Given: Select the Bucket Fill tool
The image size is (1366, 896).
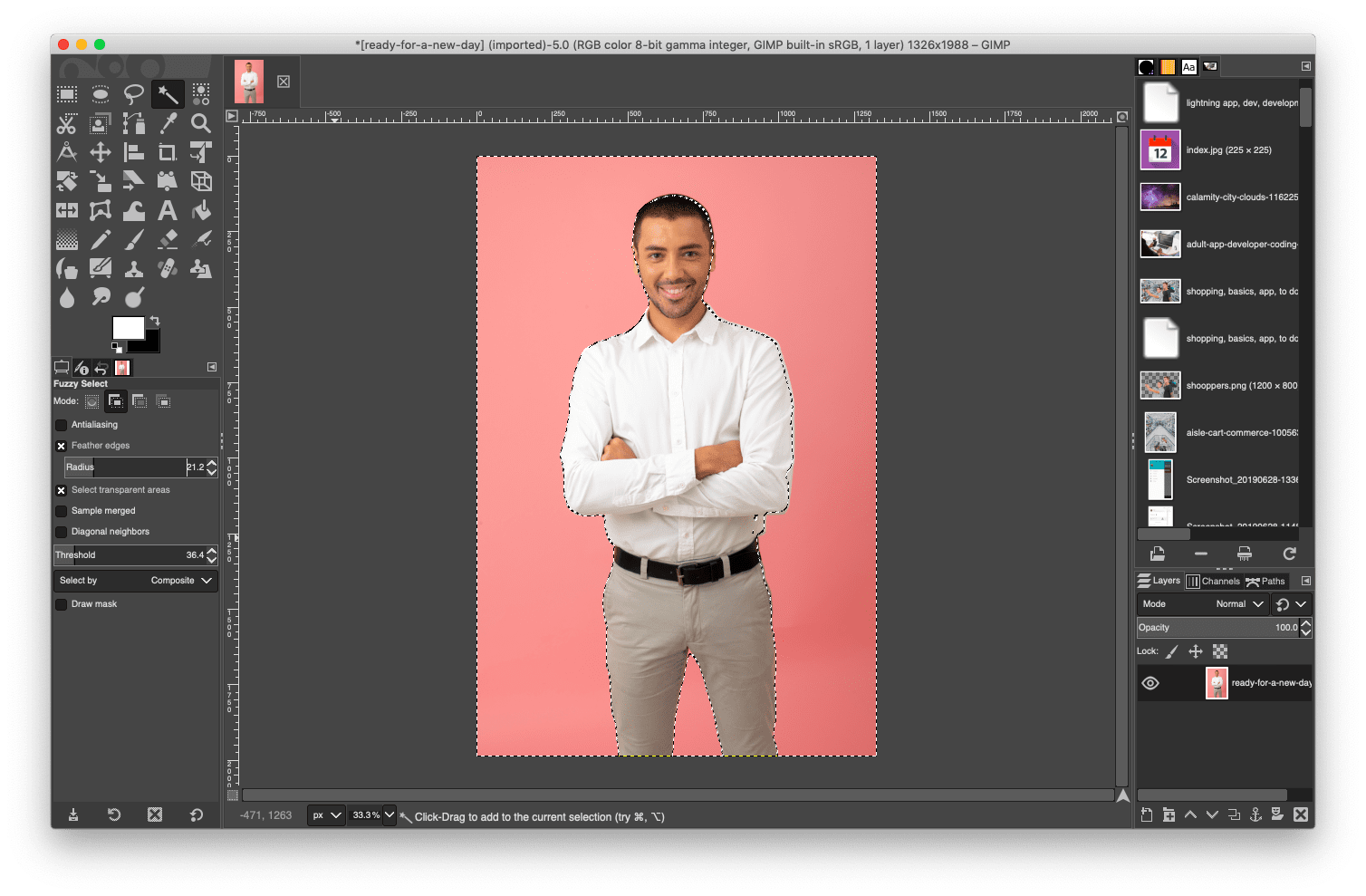Looking at the screenshot, I should [201, 210].
